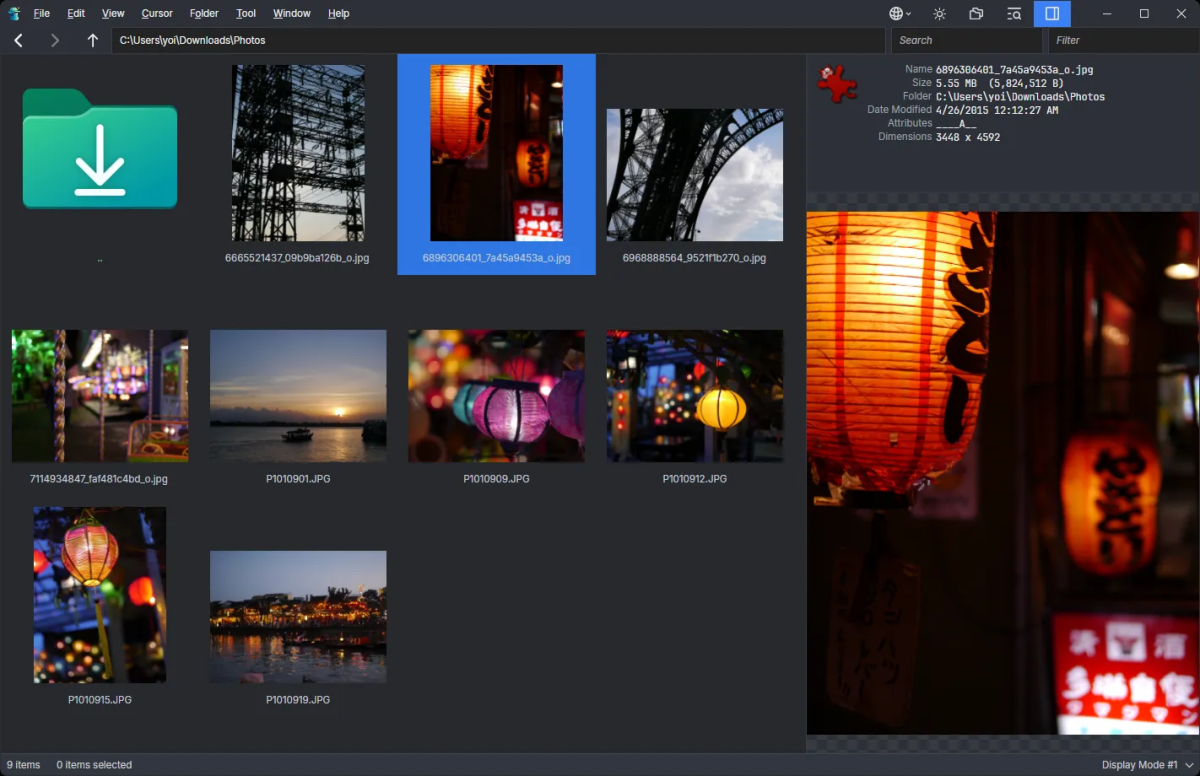The width and height of the screenshot is (1200, 776).
Task: Open the globe language dropdown
Action: [x=900, y=13]
